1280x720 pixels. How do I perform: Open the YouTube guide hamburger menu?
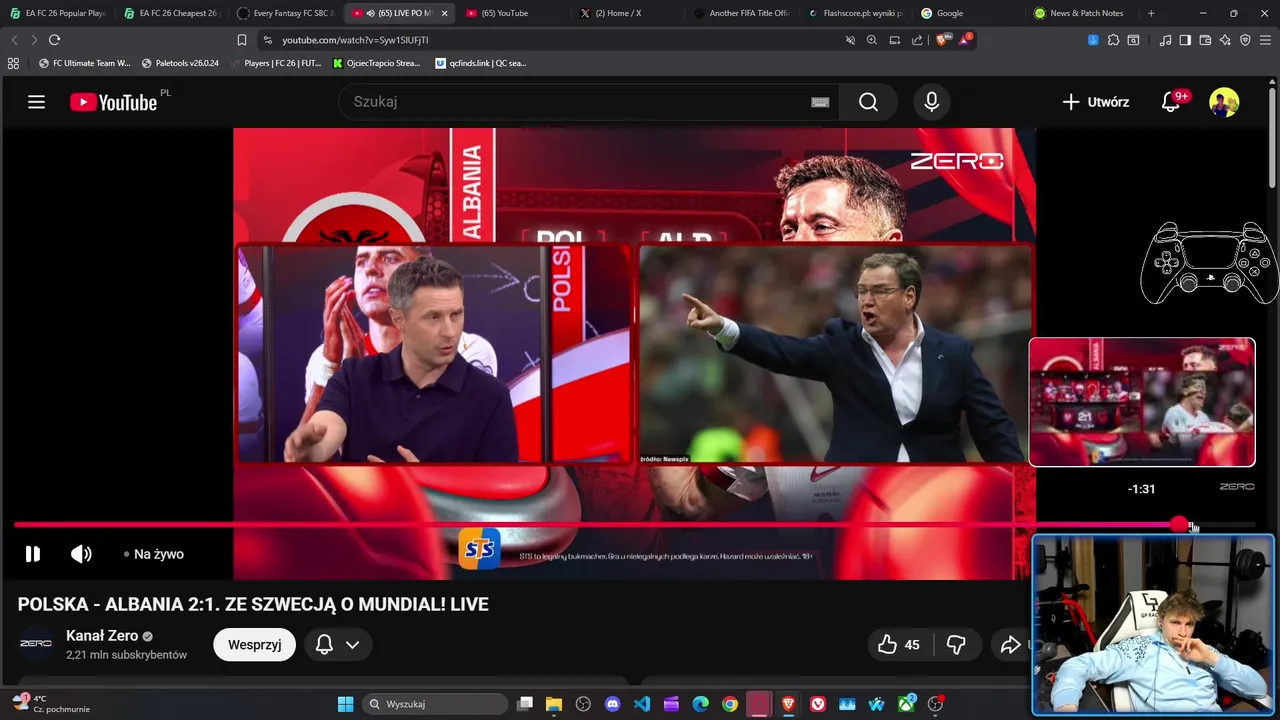click(x=37, y=102)
